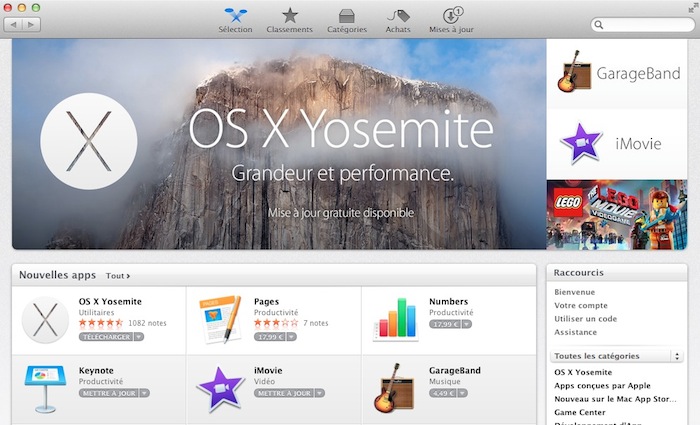Open dropdown arrow beside iMovie update button

tap(320, 393)
